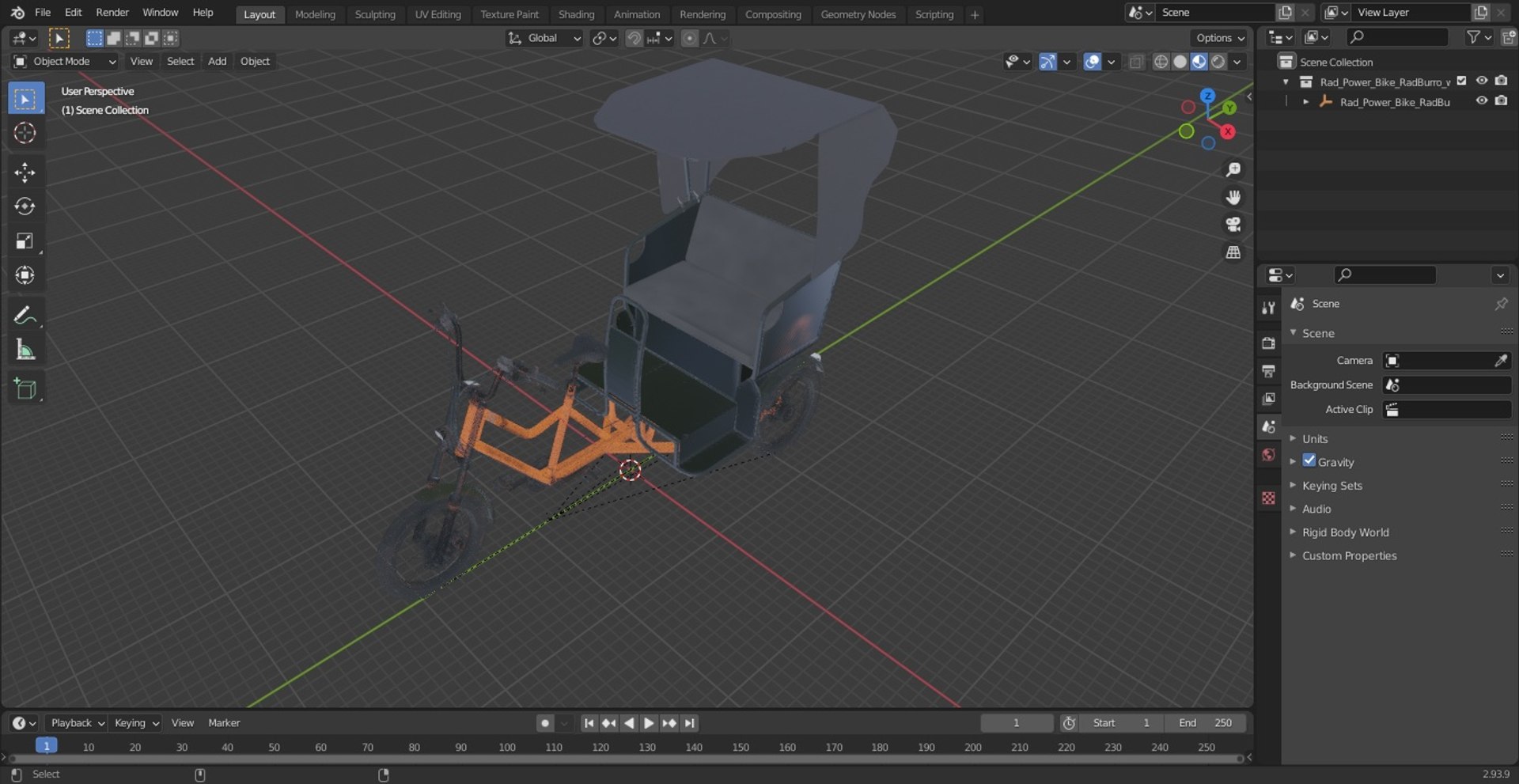
Task: Toggle the camera view icon
Action: (1233, 225)
